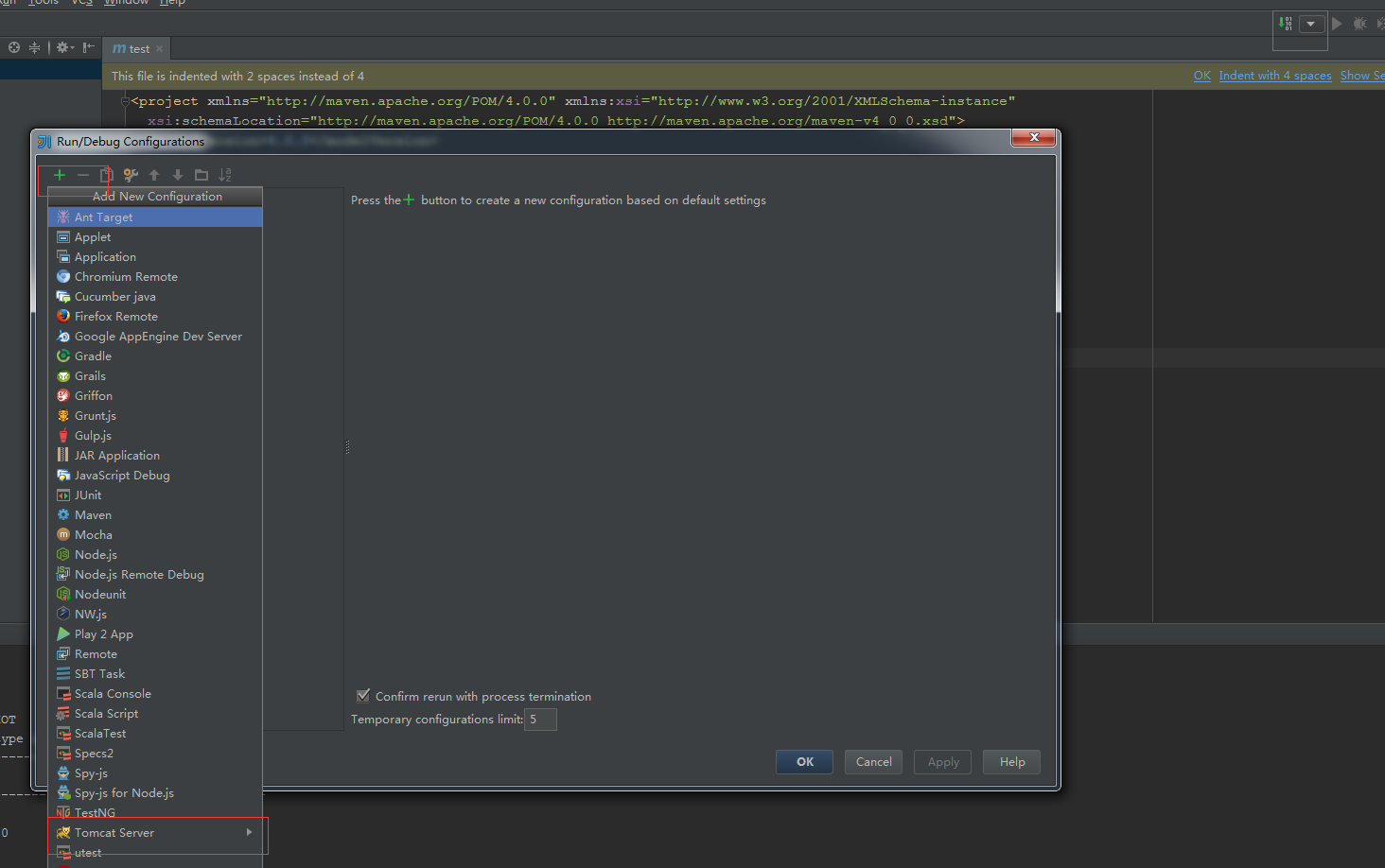Select ScalaTest configuration type
The image size is (1385, 868).
pos(155,734)
